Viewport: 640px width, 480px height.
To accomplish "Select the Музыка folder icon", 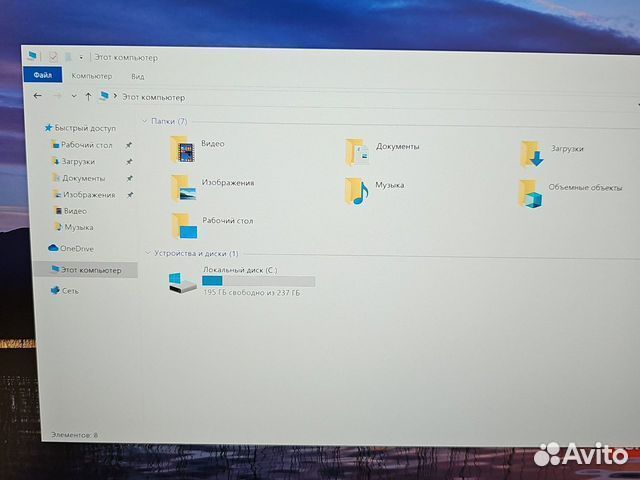I will (356, 191).
